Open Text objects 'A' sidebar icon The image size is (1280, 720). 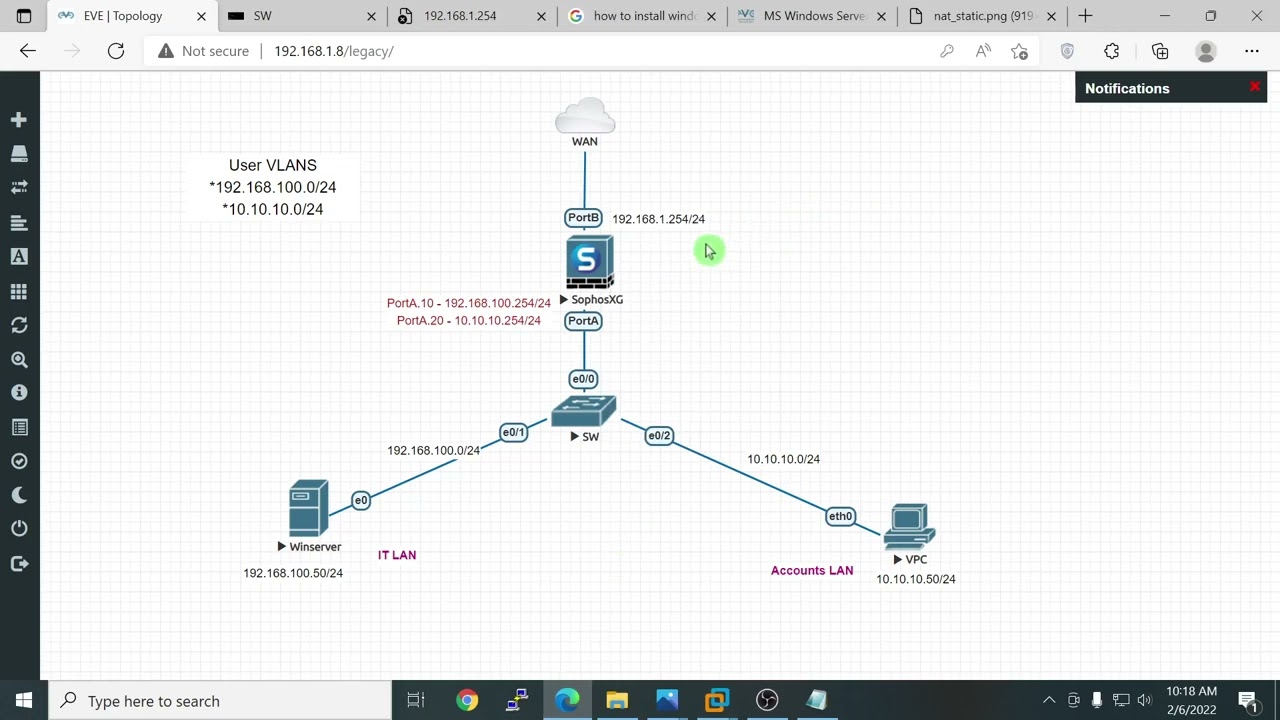click(x=19, y=257)
